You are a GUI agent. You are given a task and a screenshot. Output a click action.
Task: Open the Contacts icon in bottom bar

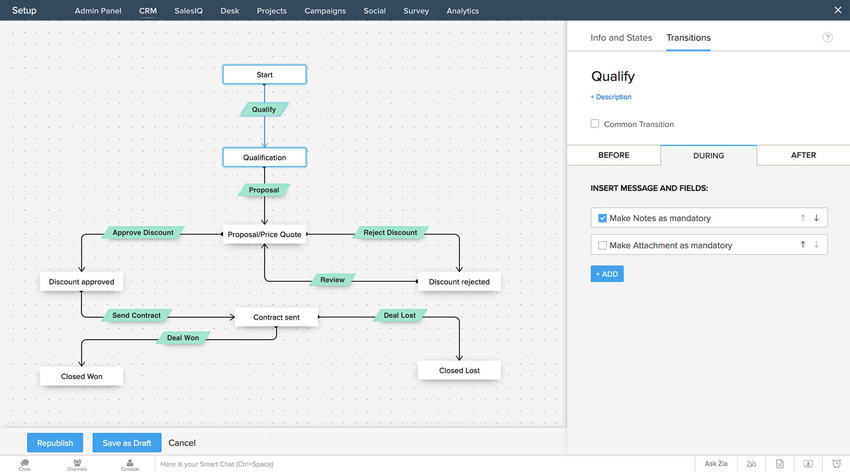pos(130,464)
